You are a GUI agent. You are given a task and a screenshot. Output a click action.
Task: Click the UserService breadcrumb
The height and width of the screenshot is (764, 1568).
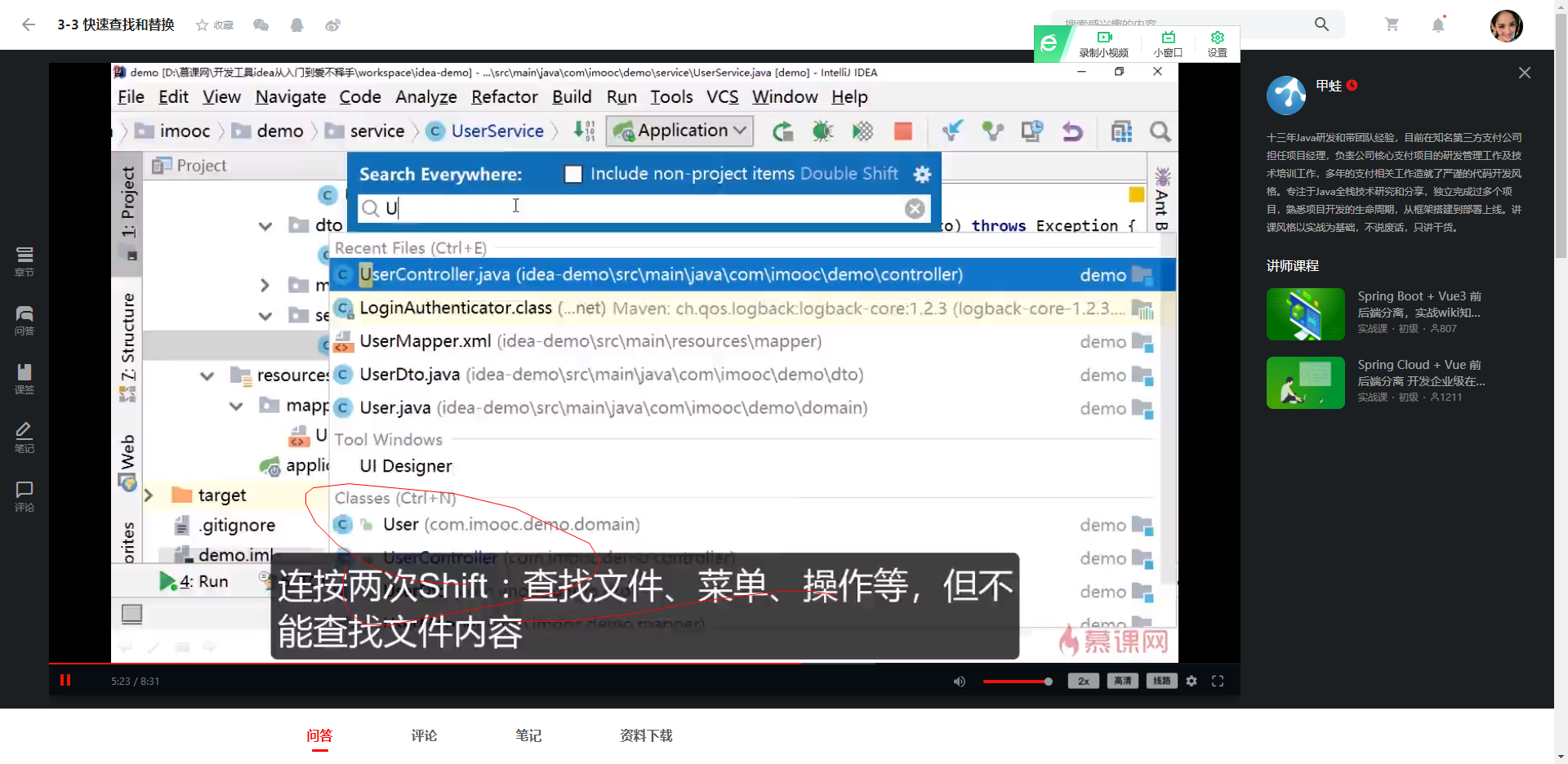tap(486, 131)
